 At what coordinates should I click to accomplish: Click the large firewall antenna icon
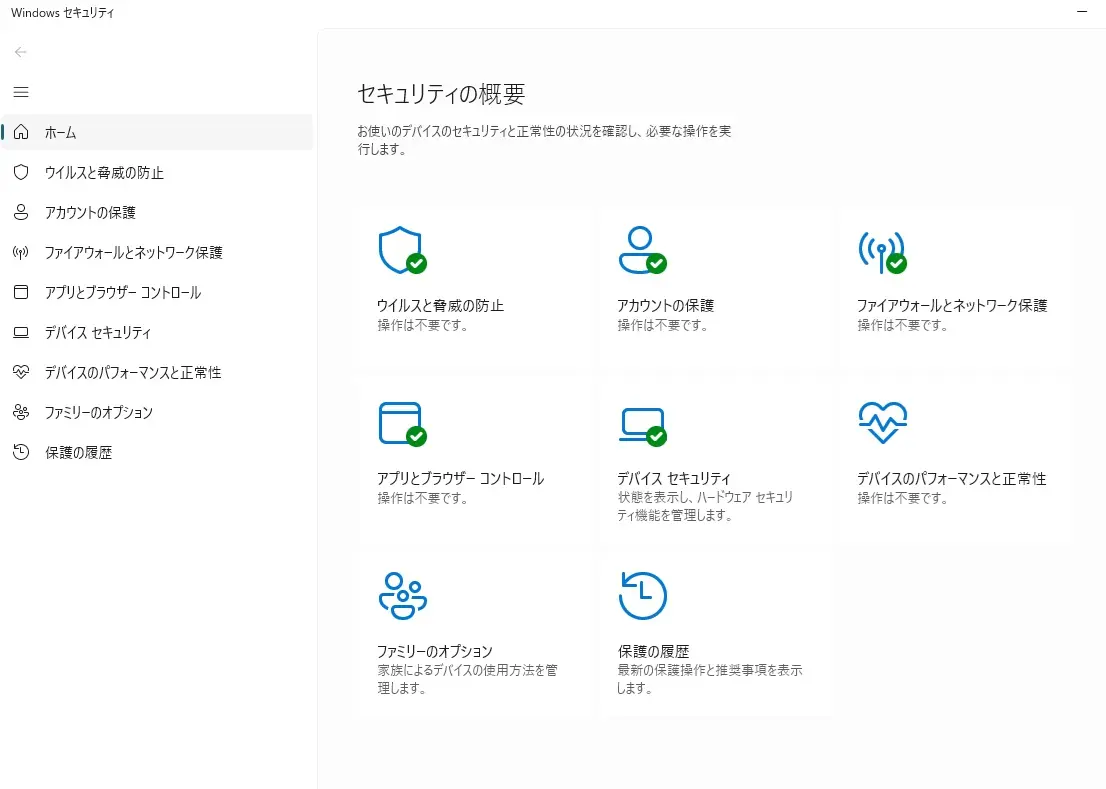(882, 252)
